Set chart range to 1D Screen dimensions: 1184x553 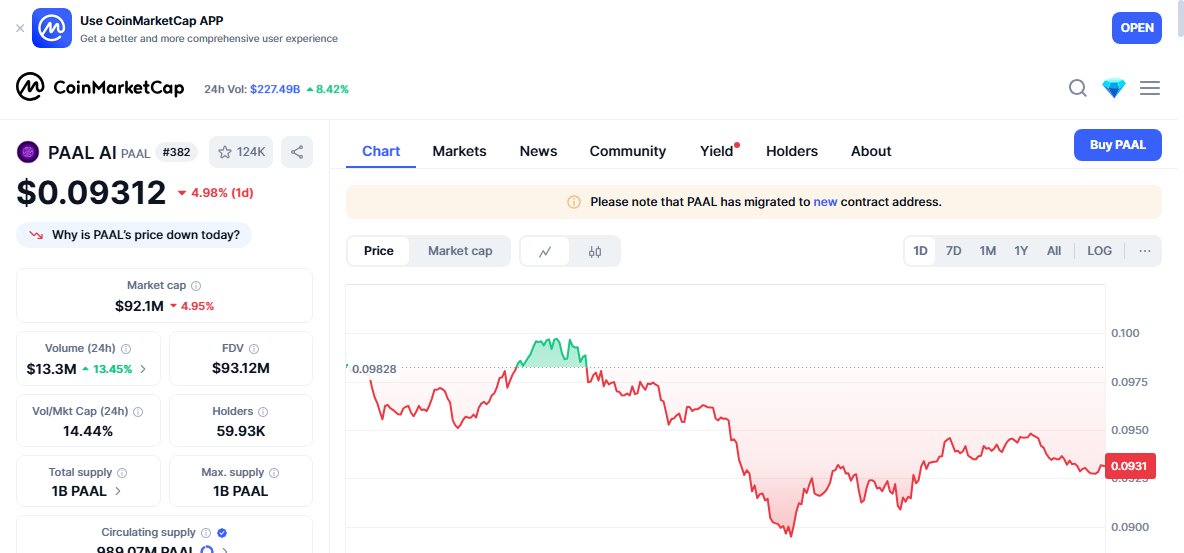click(x=920, y=251)
